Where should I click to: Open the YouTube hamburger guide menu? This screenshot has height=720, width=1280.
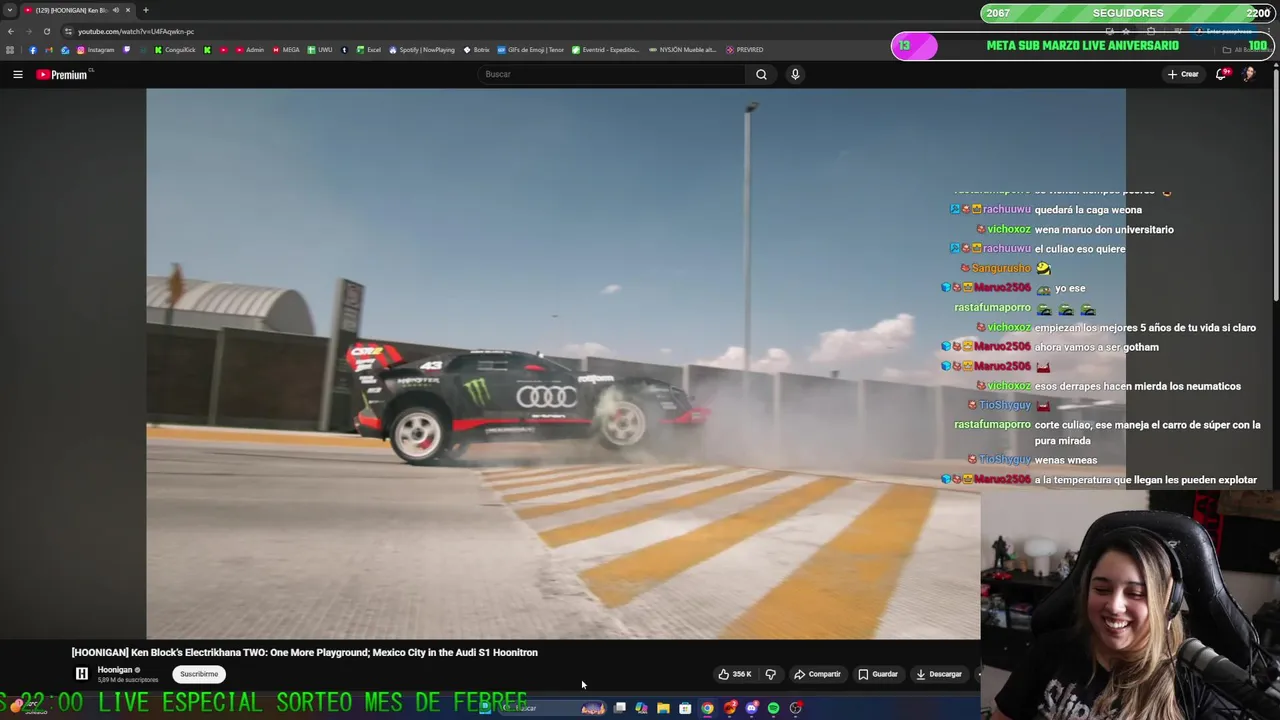click(x=17, y=75)
